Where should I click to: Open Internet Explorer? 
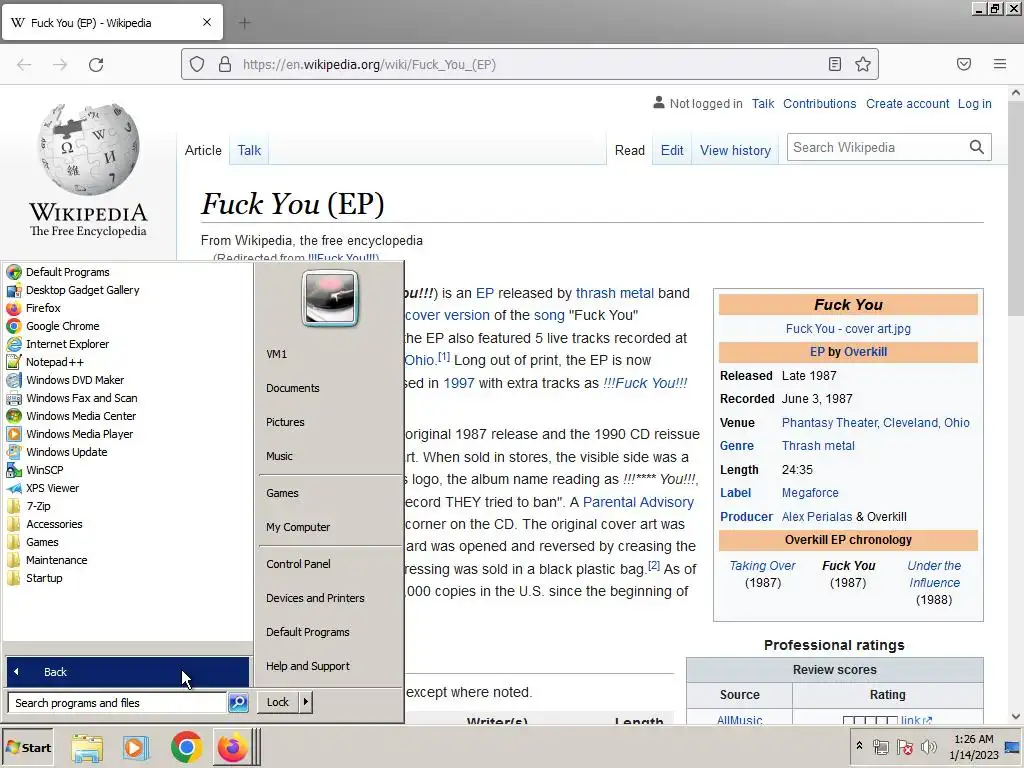[57, 344]
